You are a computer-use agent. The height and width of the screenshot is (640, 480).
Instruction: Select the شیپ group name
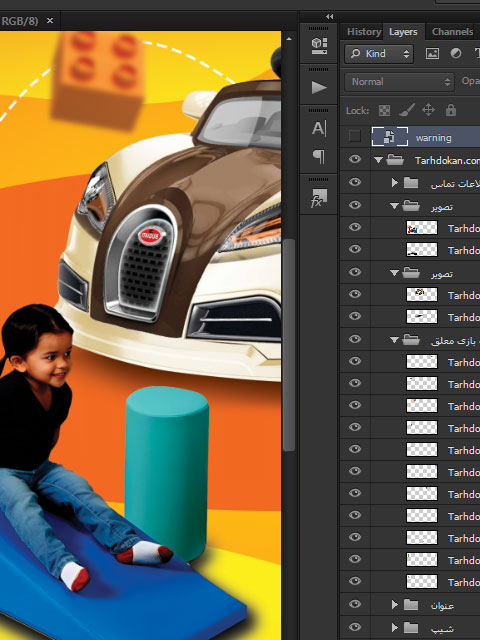[x=442, y=629]
